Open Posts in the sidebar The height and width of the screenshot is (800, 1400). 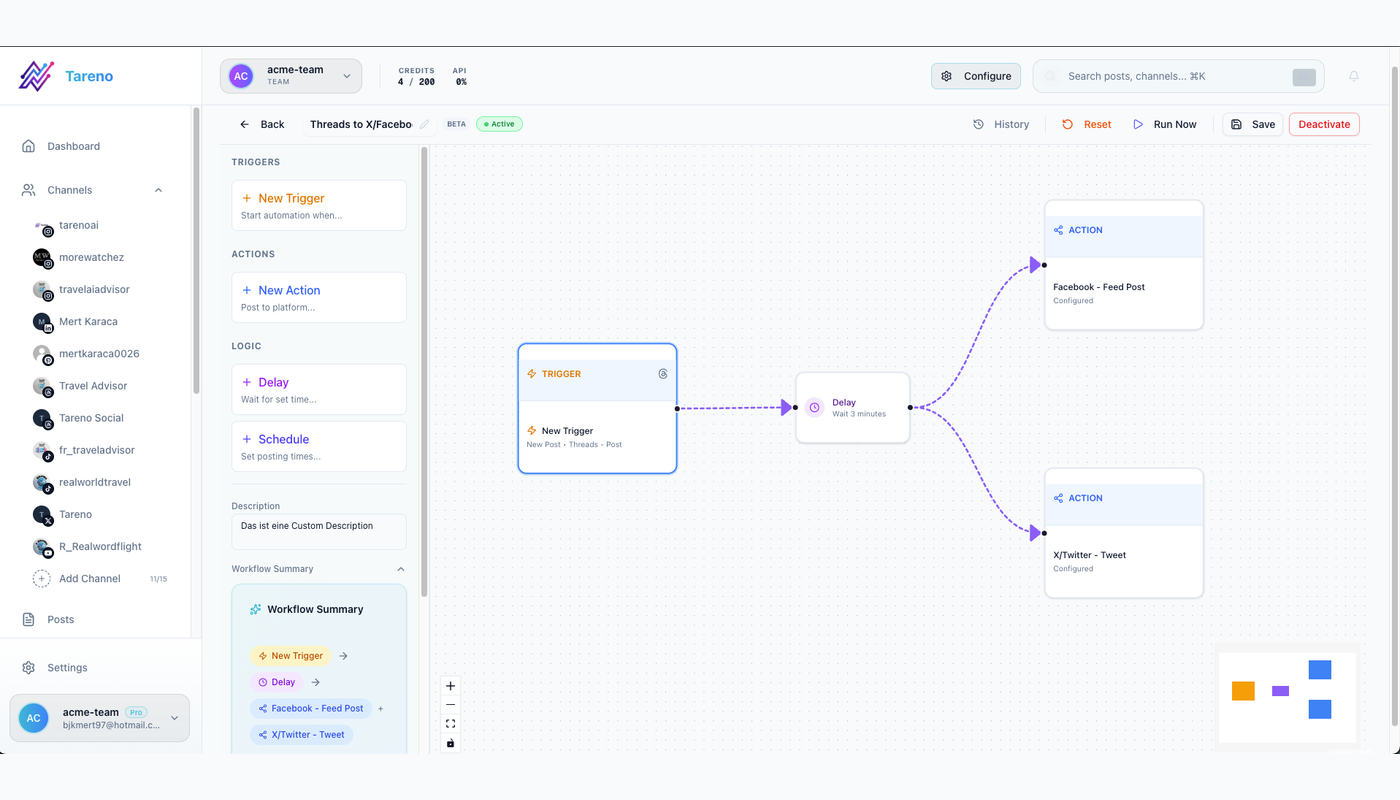[x=61, y=620]
